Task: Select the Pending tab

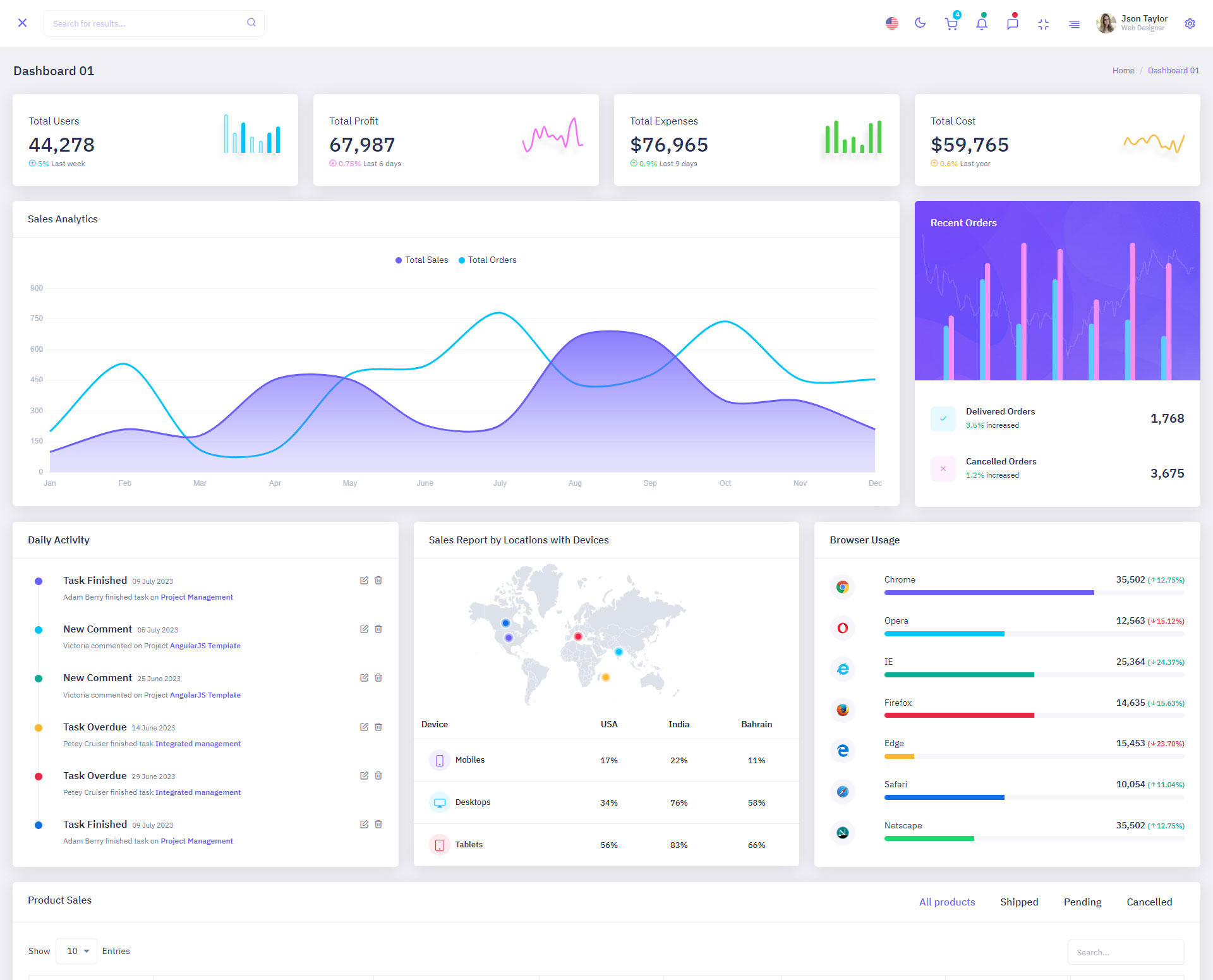Action: [1082, 902]
